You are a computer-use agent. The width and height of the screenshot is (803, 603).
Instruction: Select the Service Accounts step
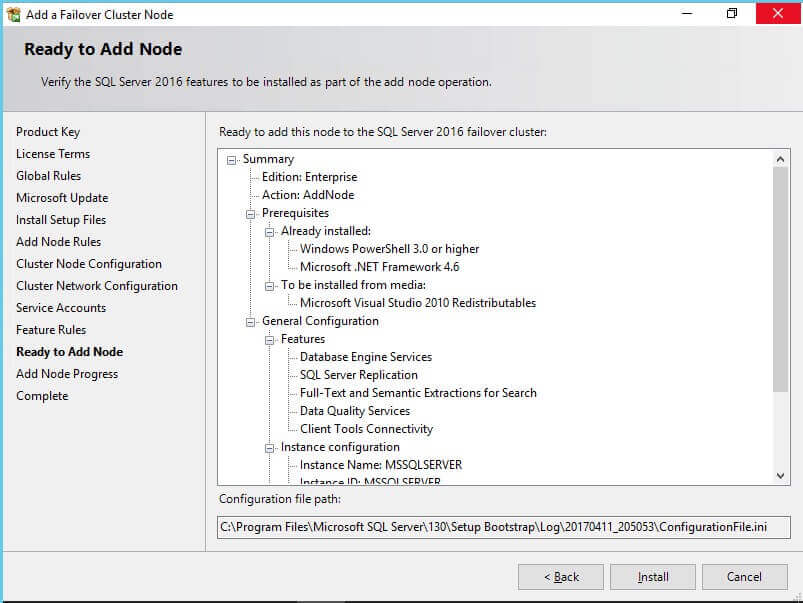(x=61, y=308)
